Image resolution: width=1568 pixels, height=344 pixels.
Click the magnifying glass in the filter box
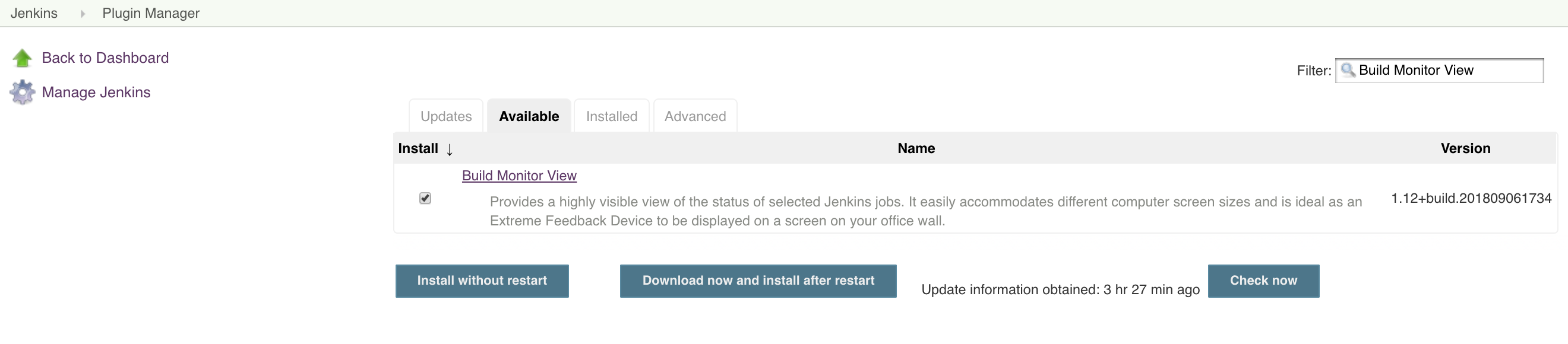[x=1348, y=70]
